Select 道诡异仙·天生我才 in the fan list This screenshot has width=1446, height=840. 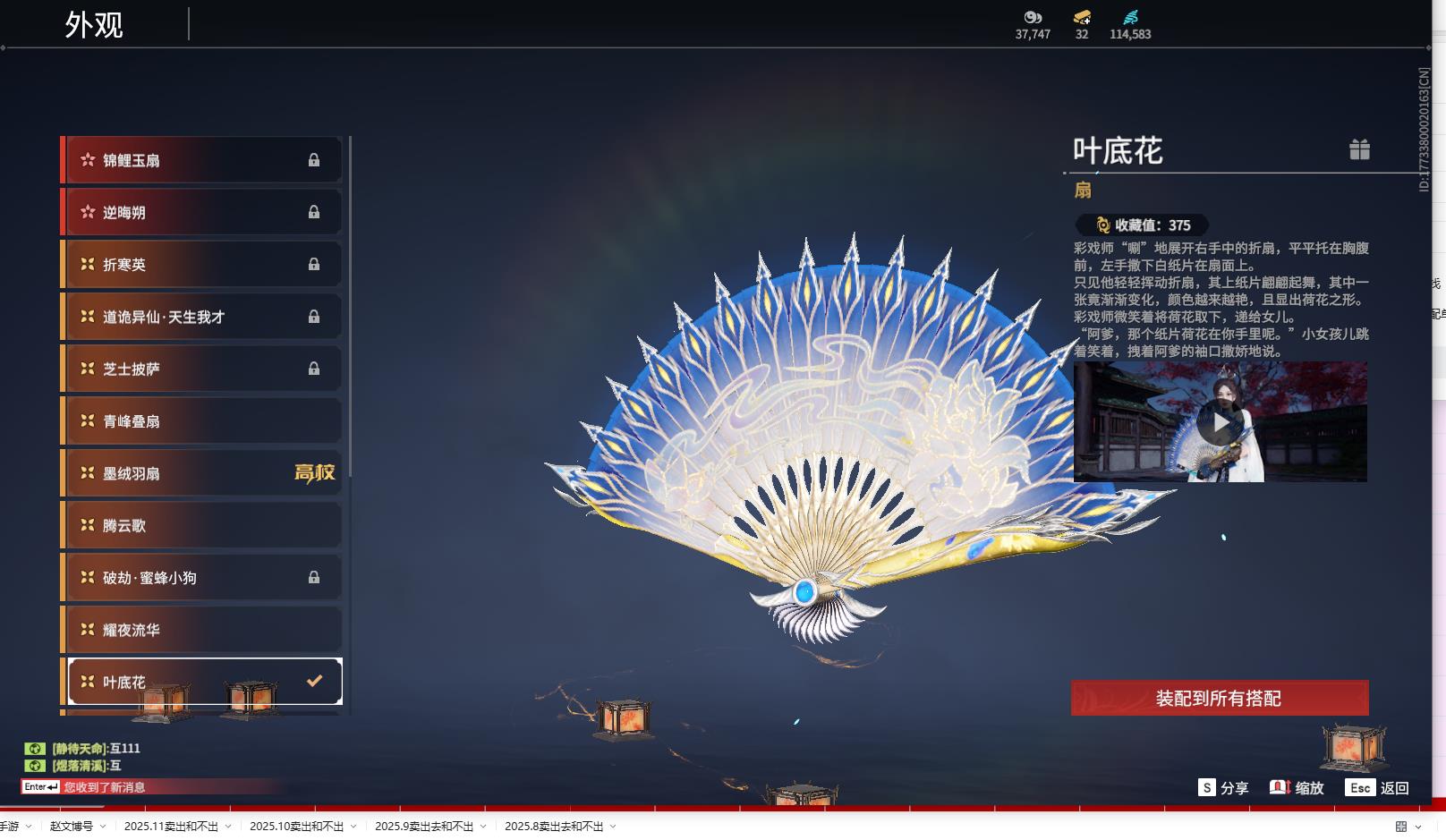click(201, 316)
